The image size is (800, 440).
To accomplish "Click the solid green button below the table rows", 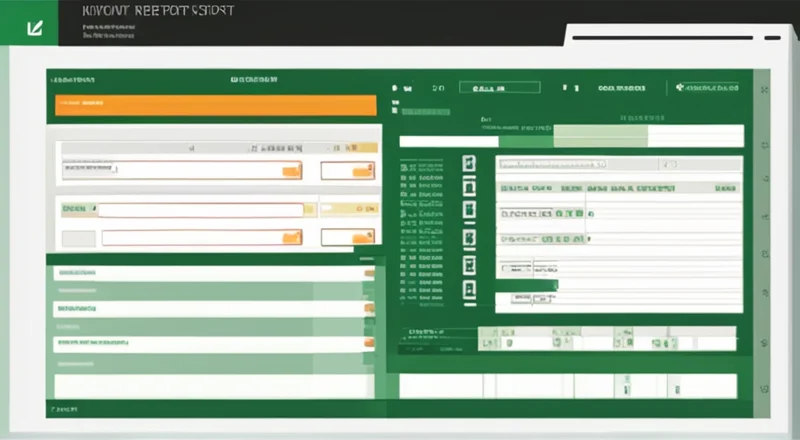I will coord(526,286).
